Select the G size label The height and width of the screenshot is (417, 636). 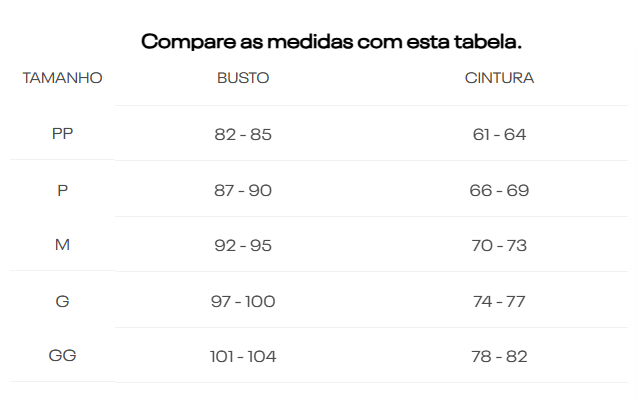[62, 301]
